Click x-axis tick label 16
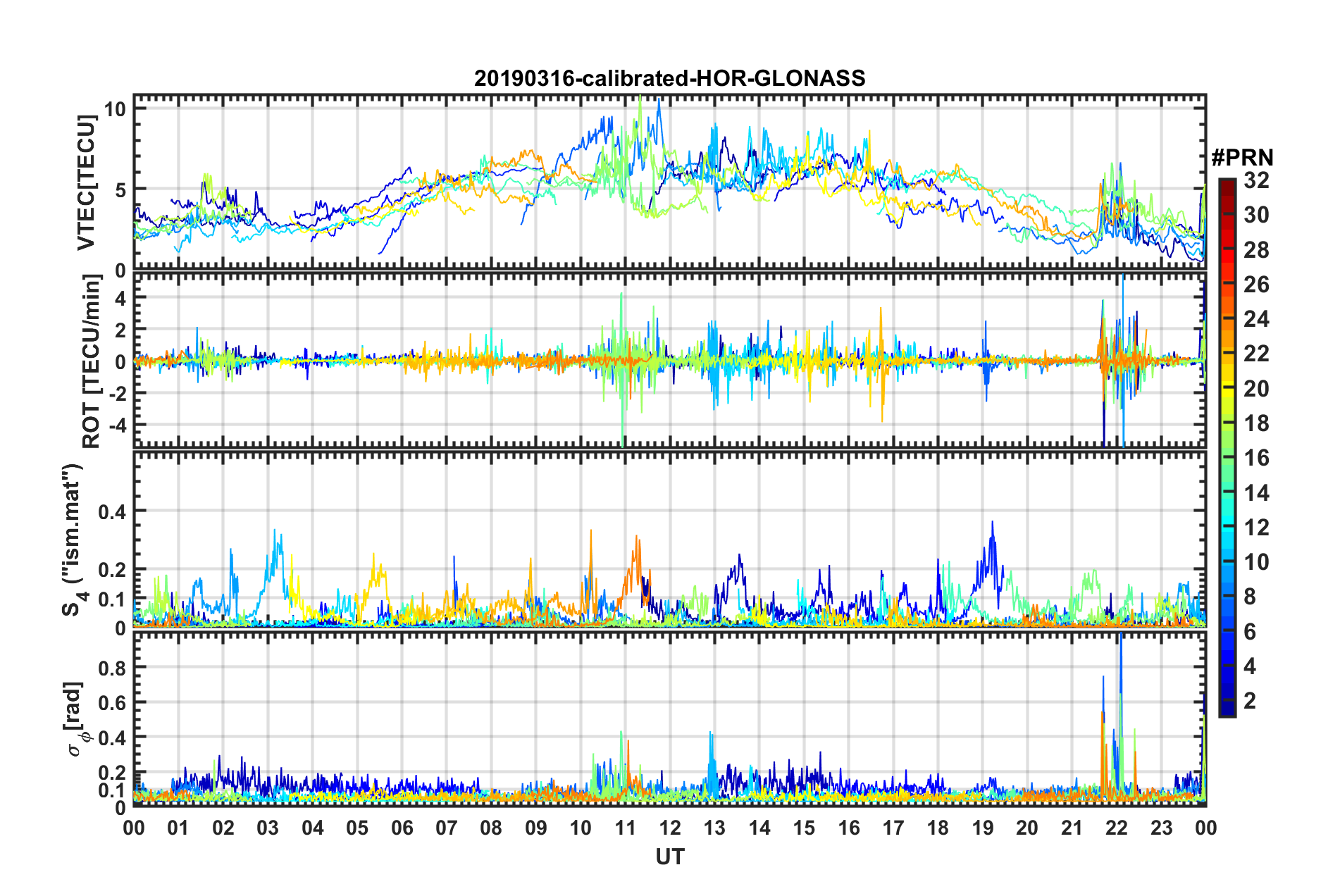 tap(849, 828)
